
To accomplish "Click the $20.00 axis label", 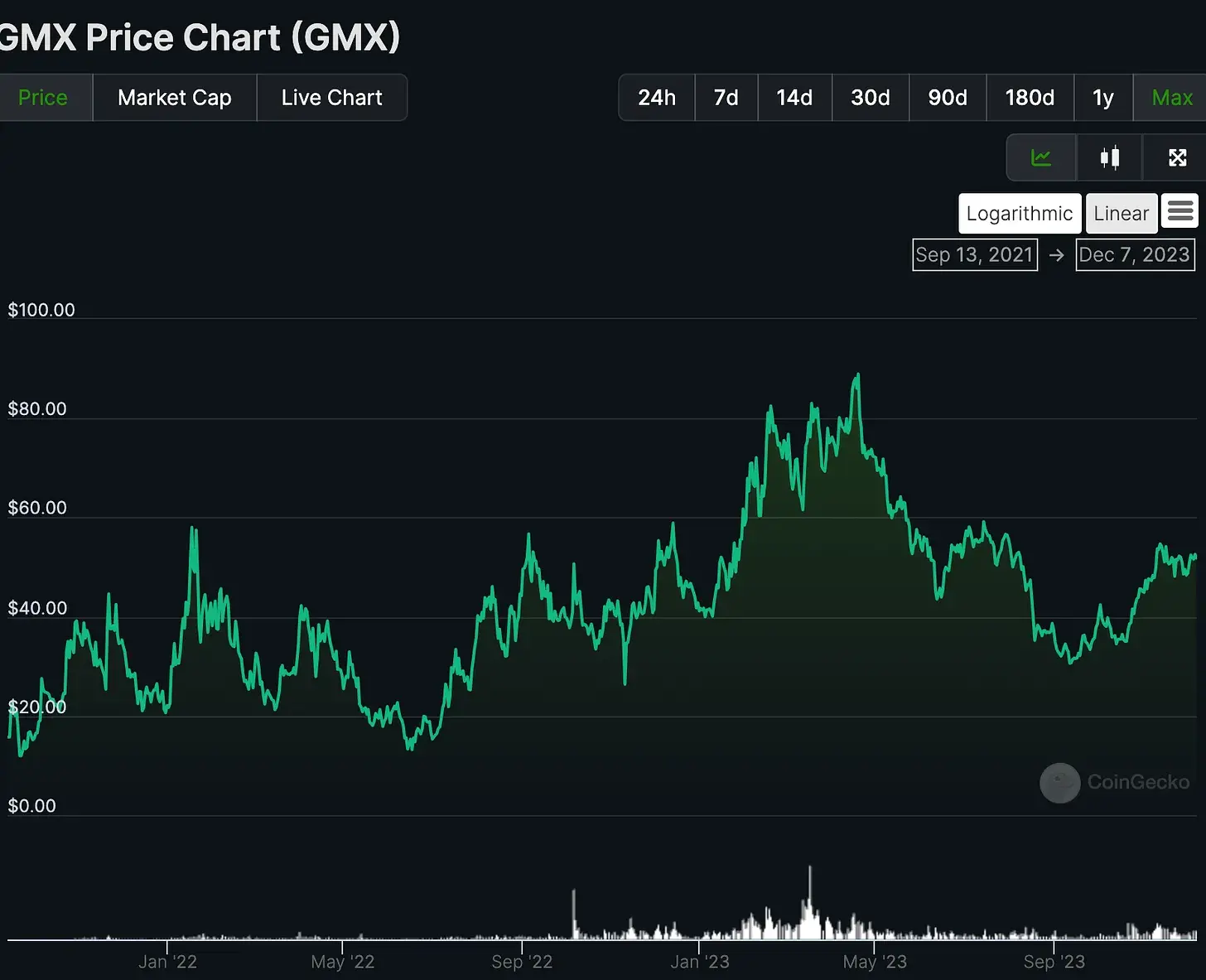I will 37,707.
